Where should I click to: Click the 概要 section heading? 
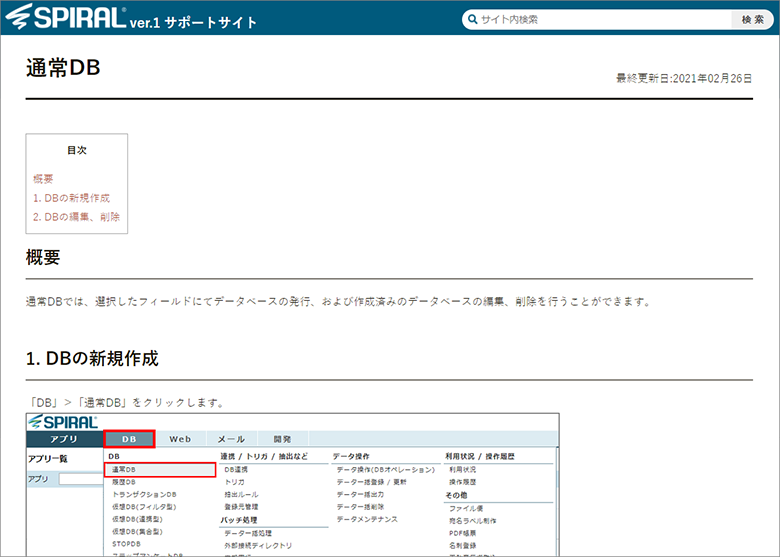pos(43,257)
